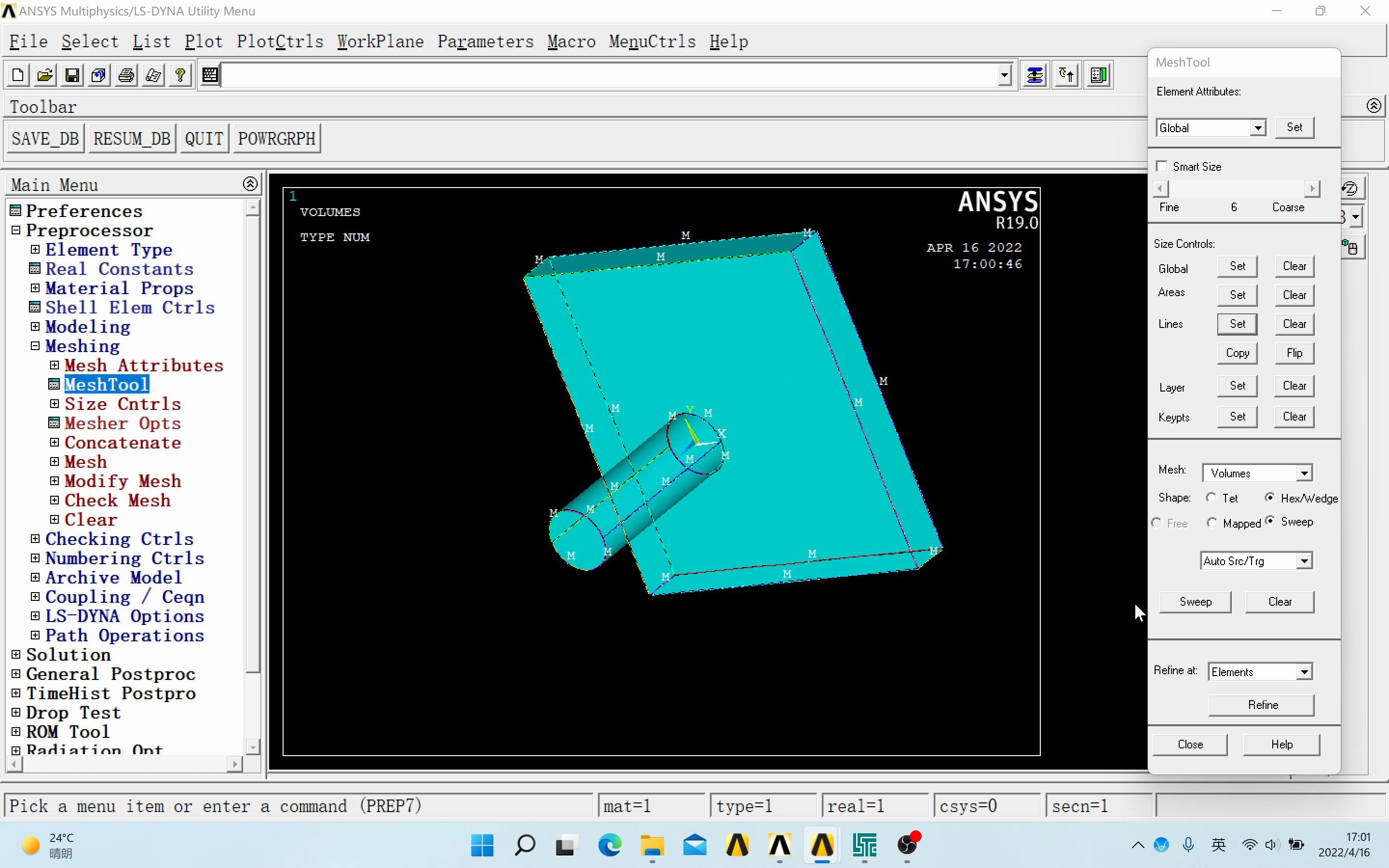Collapse the Main Menu panel chevron icon
The height and width of the screenshot is (868, 1389).
(x=250, y=184)
